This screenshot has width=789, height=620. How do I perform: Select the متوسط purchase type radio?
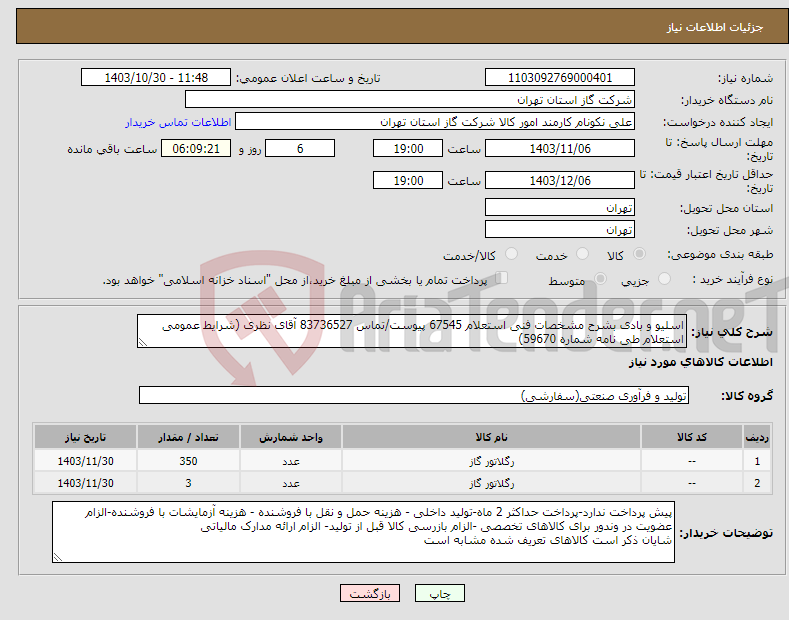600,279
